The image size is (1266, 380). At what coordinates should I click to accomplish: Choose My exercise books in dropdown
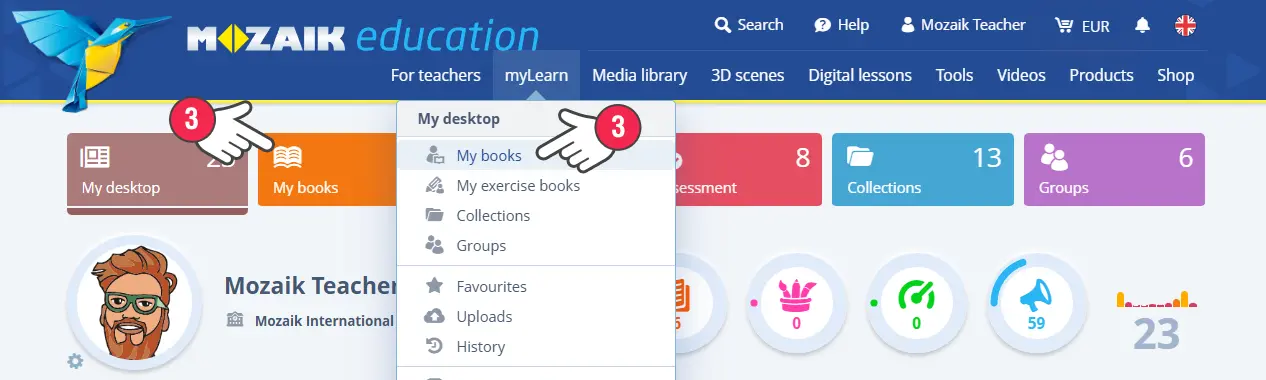click(536, 185)
